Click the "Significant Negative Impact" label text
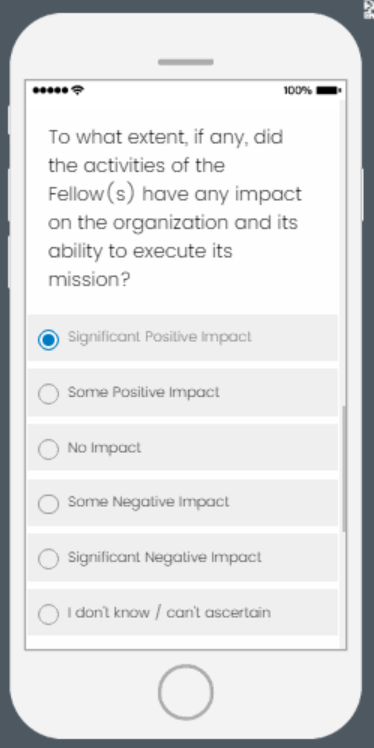Screen dimensions: 374x748 click(165, 557)
